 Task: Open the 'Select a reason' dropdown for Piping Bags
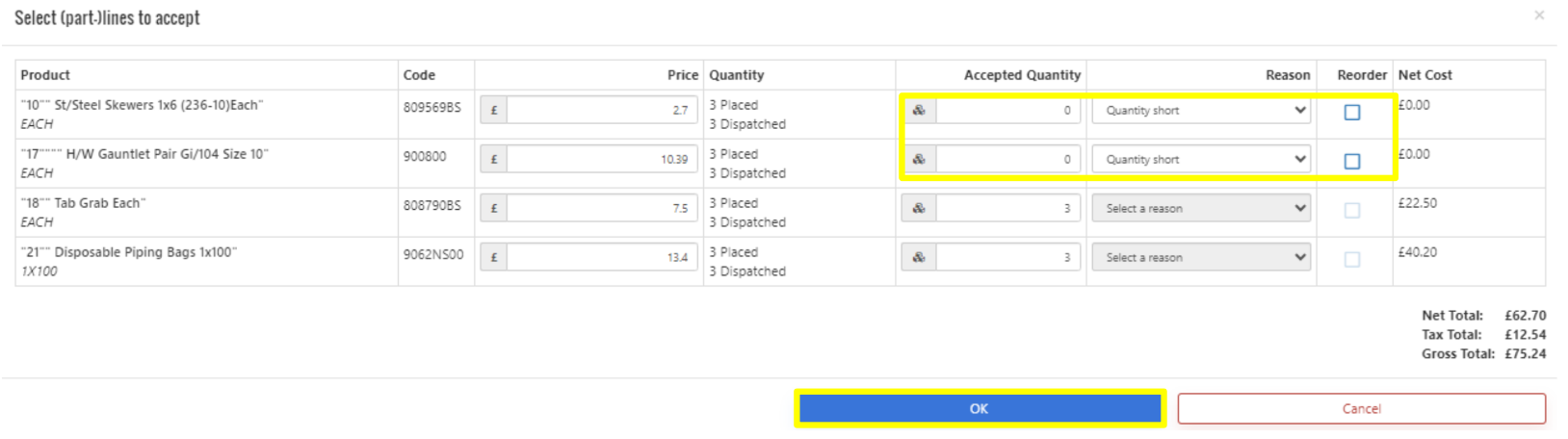pyautogui.click(x=1201, y=258)
